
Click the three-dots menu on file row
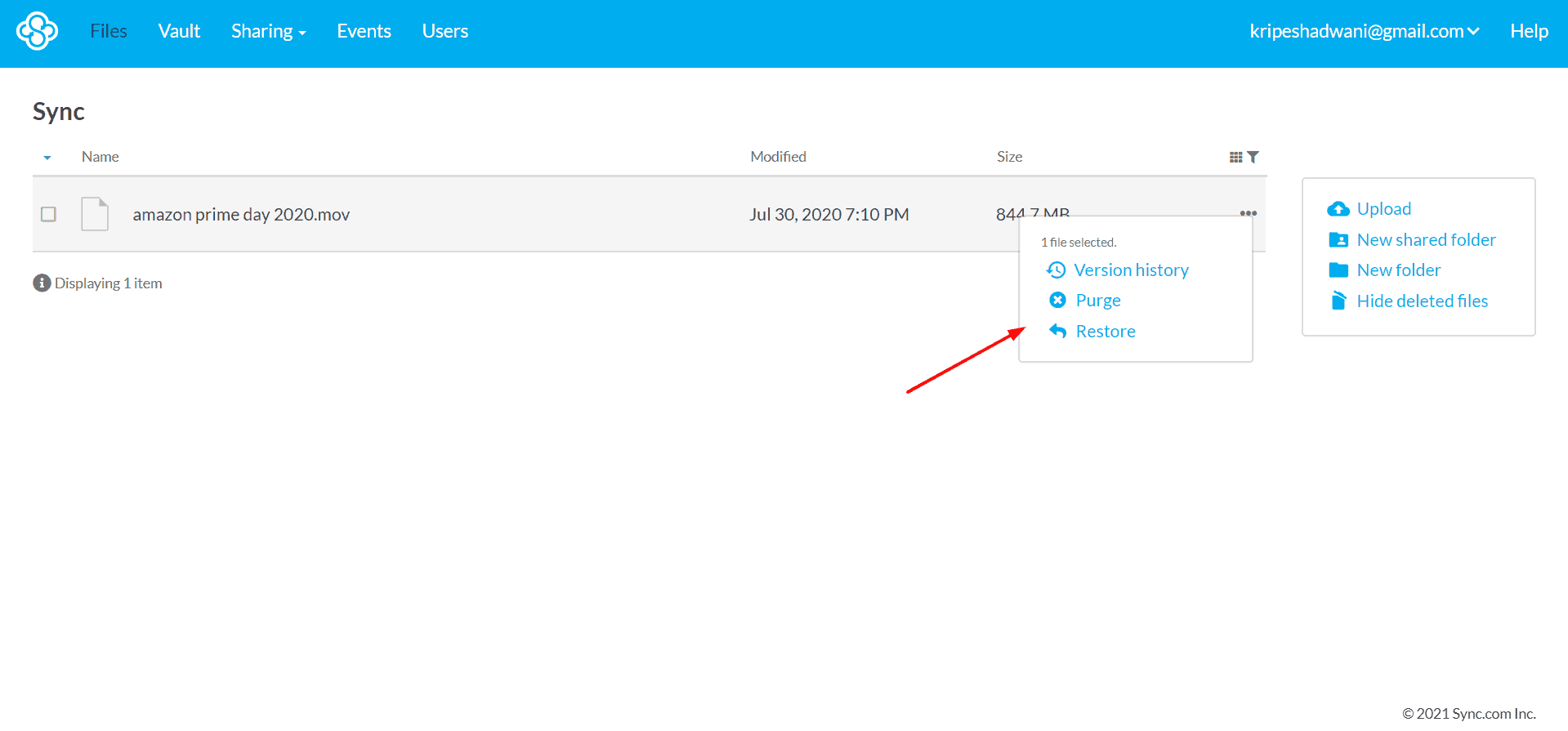tap(1248, 213)
